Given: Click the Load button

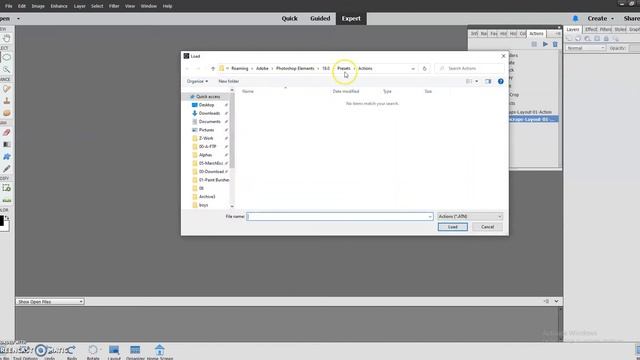Looking at the screenshot, I should 453,227.
